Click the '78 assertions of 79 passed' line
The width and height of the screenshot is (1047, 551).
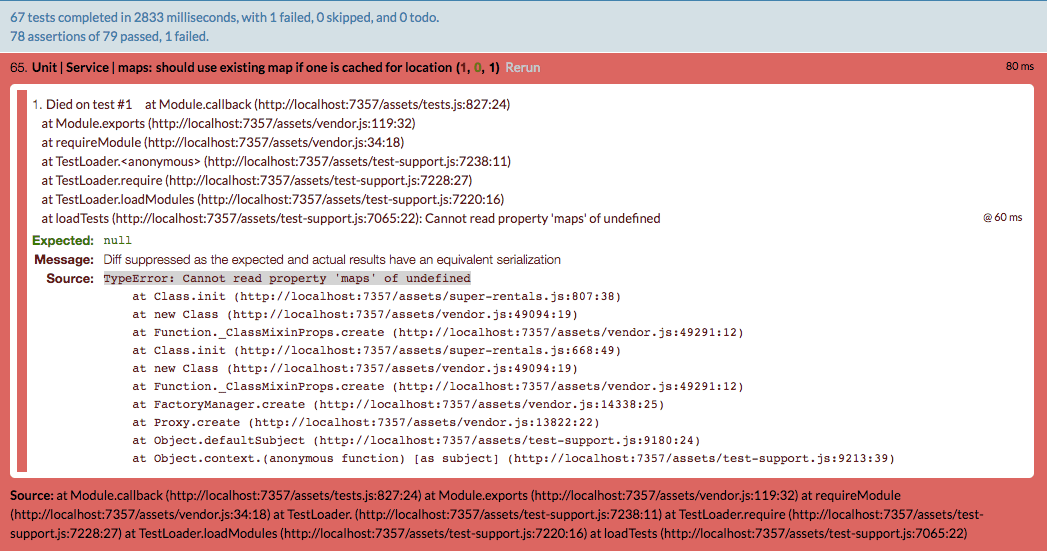(110, 36)
